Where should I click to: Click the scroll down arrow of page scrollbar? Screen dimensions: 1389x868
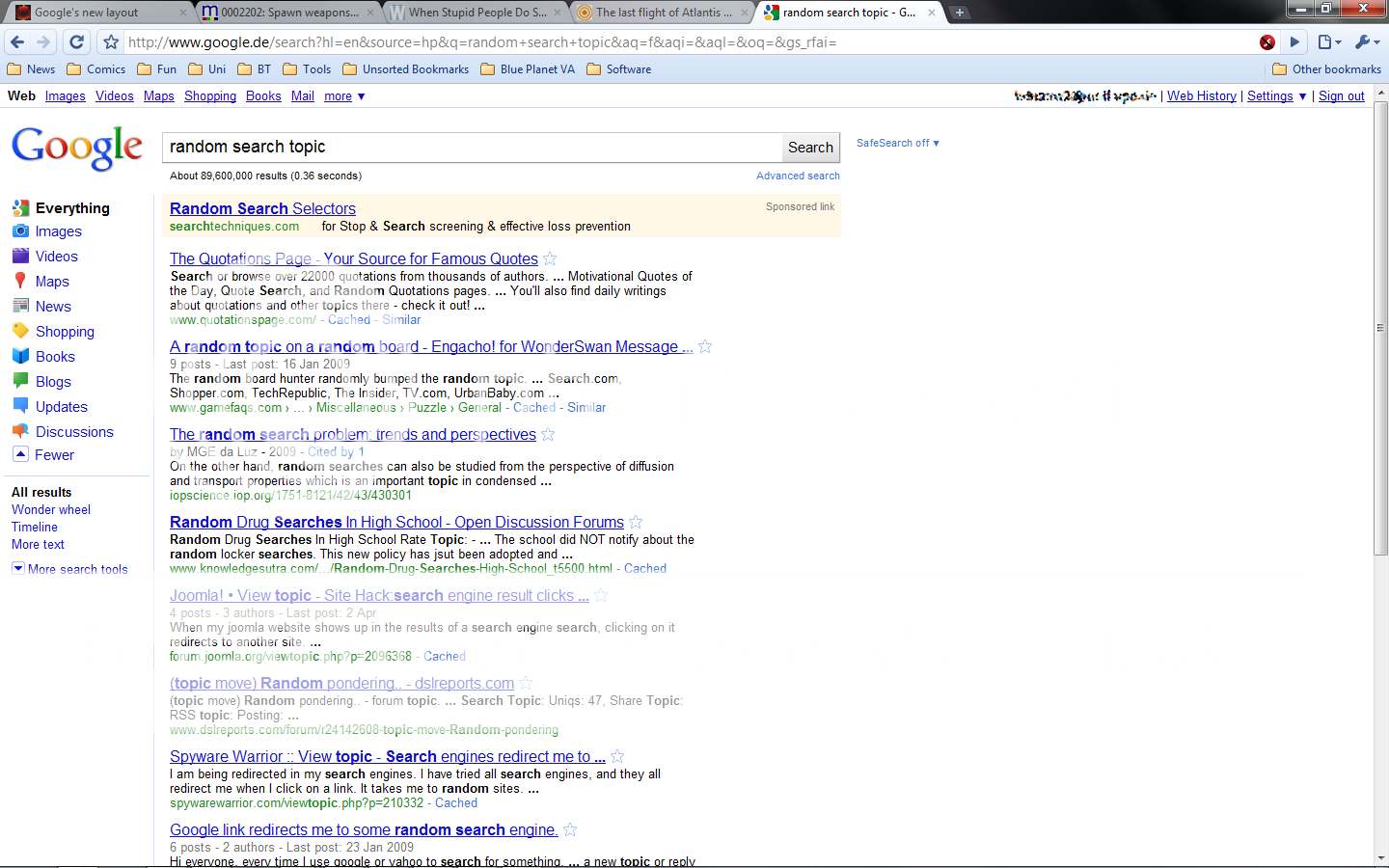coord(1381,857)
